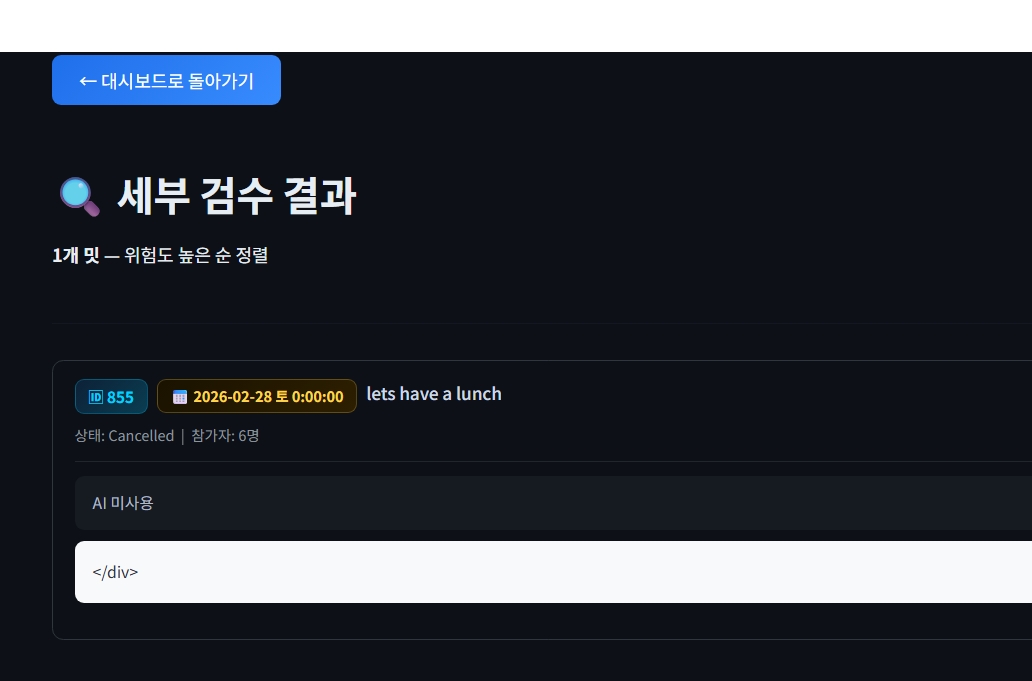Click the '</div>' text in the white box
The height and width of the screenshot is (681, 1032).
tap(115, 572)
